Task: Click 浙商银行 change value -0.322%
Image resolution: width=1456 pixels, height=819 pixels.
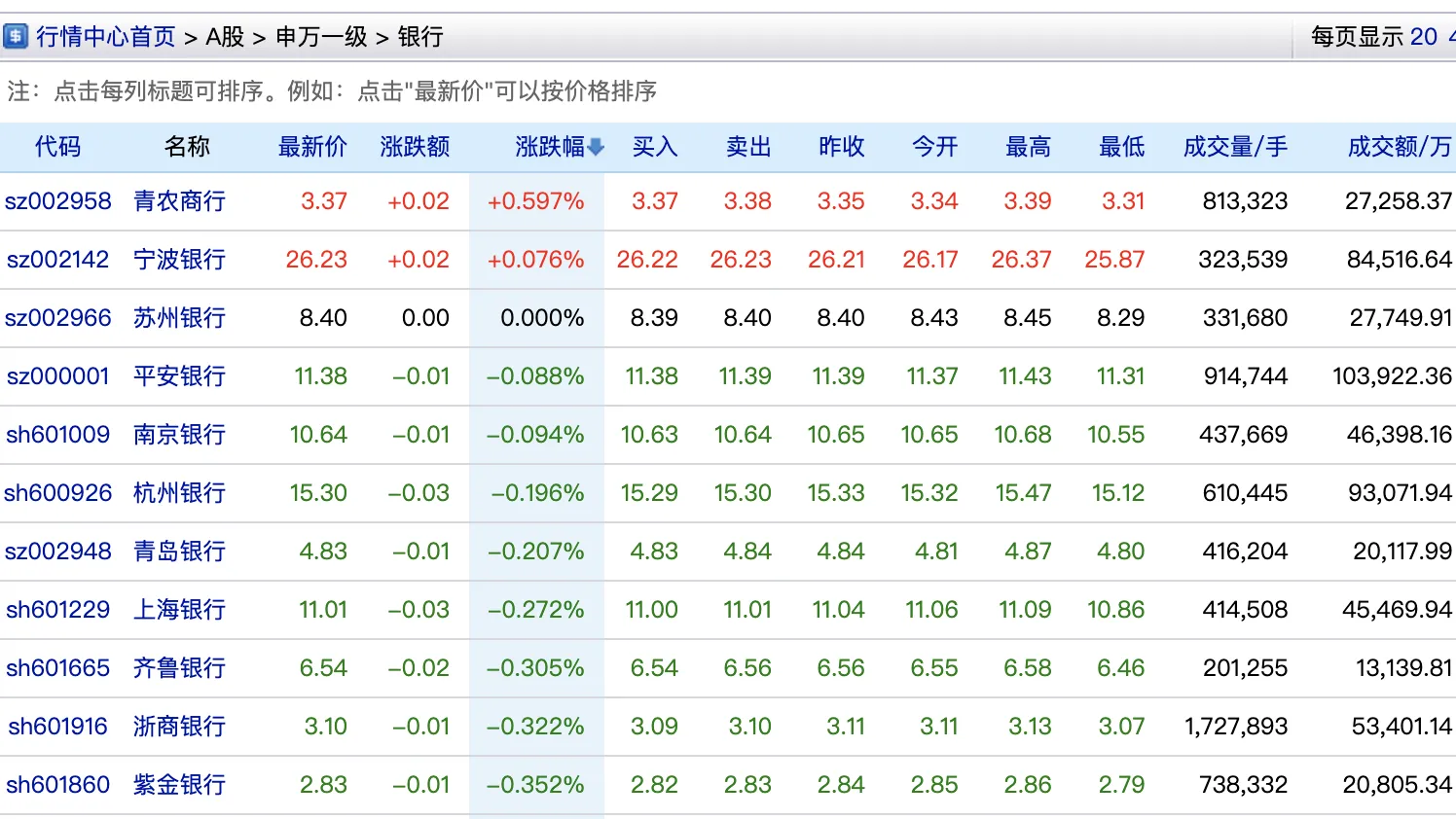Action: point(536,727)
